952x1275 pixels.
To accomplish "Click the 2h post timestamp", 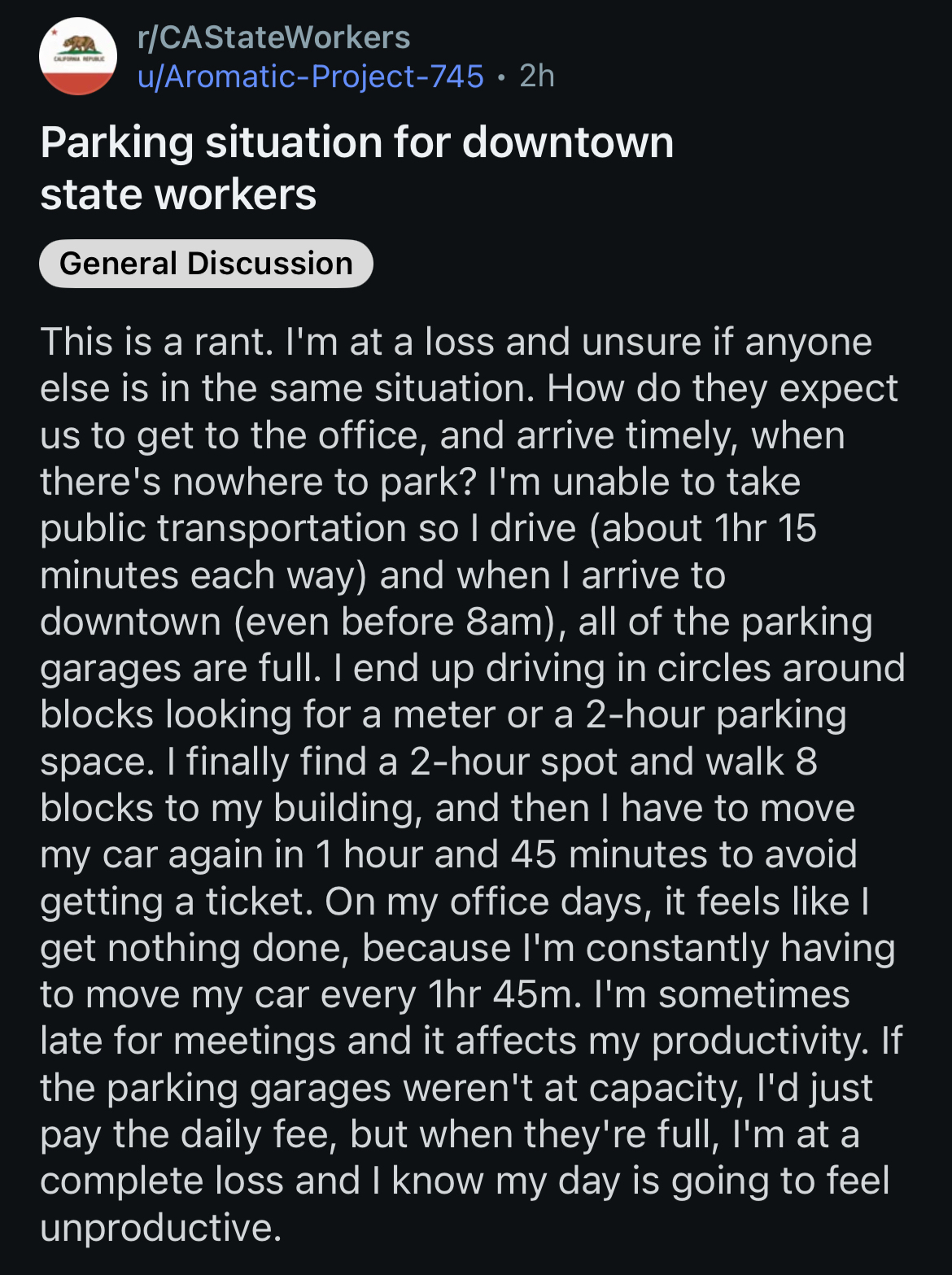I will tap(537, 76).
